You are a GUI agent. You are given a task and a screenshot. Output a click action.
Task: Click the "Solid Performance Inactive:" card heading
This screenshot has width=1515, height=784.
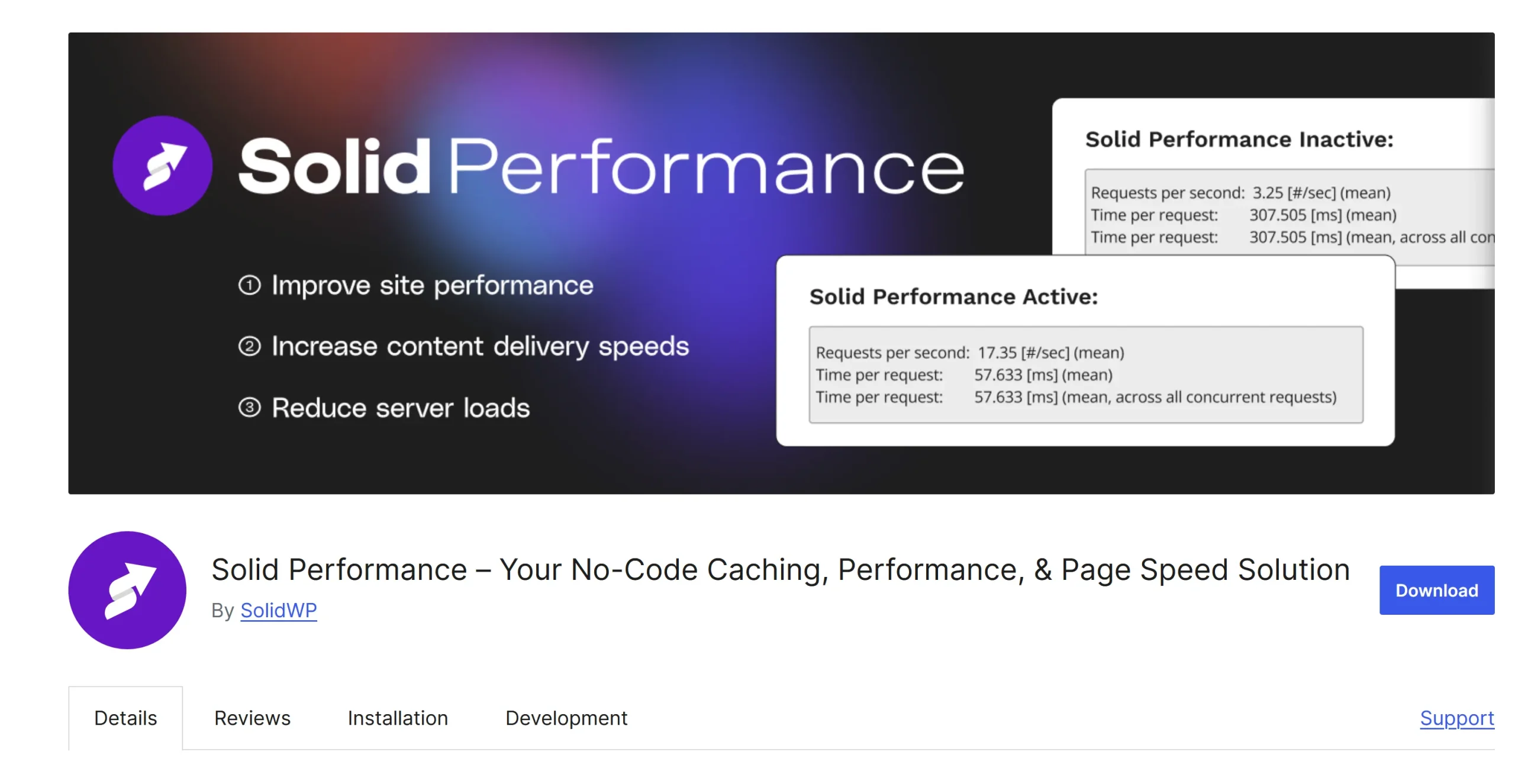click(x=1239, y=140)
